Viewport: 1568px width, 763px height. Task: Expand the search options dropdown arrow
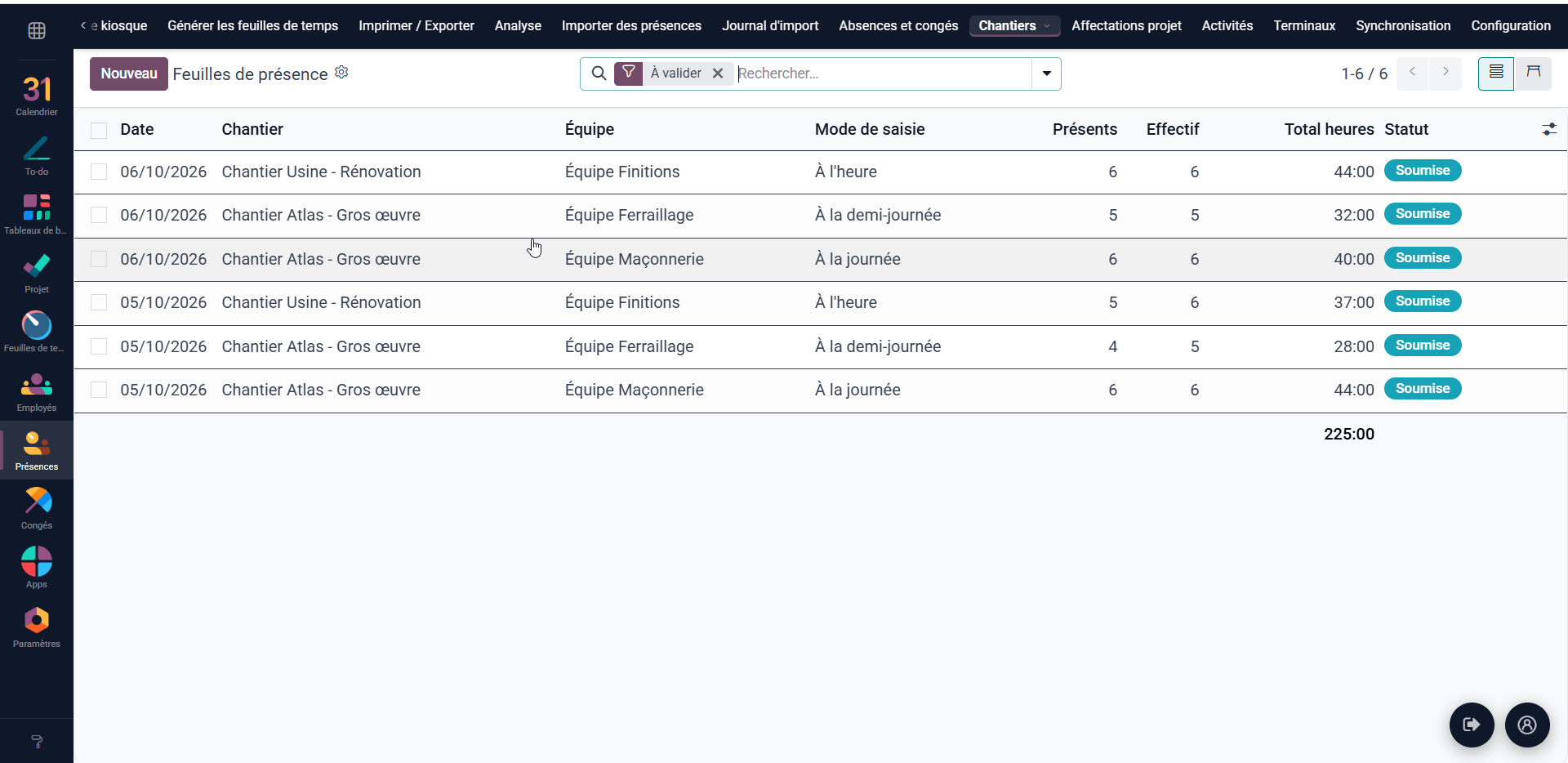[x=1046, y=74]
